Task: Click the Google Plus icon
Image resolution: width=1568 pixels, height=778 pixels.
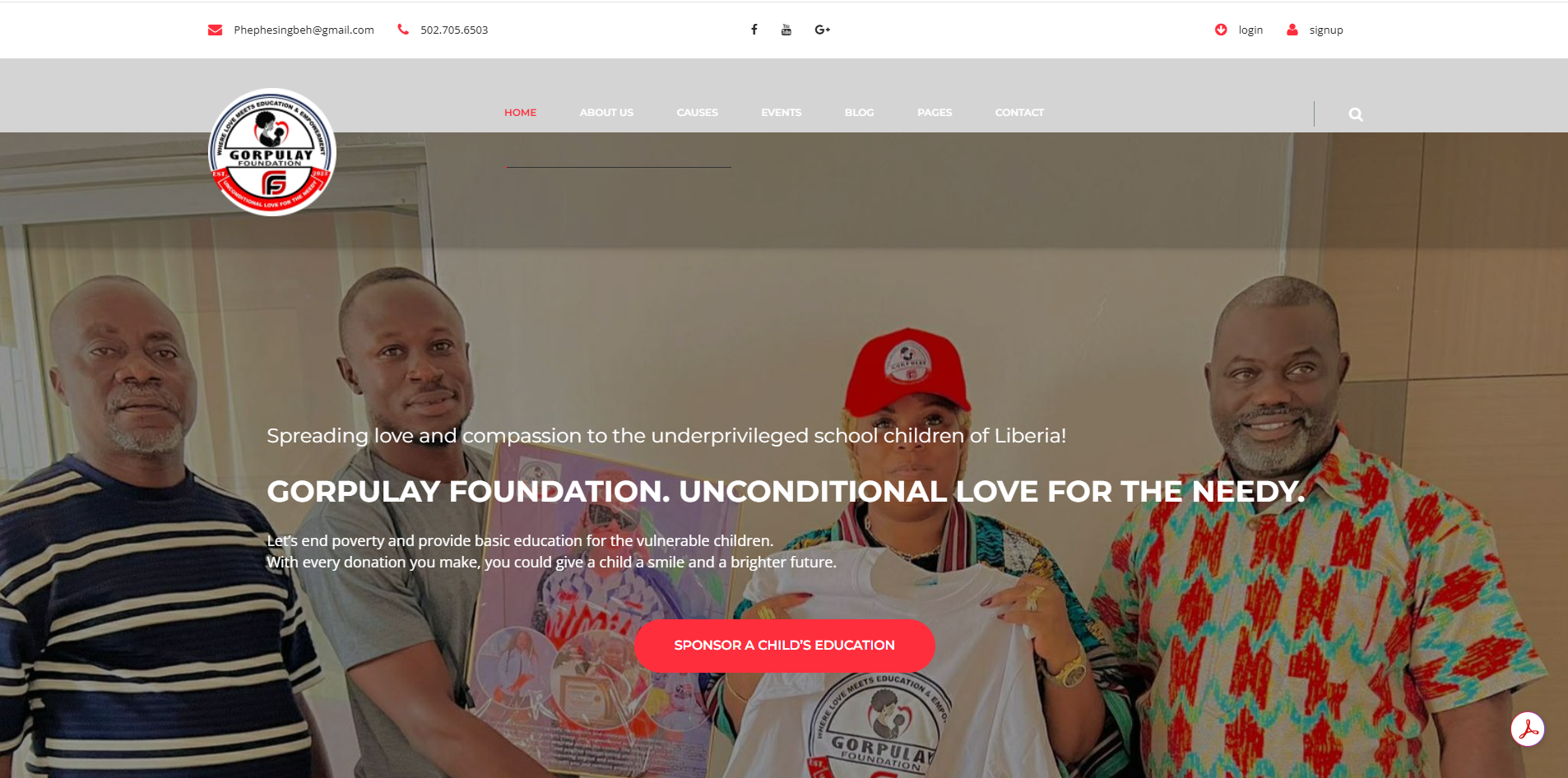Action: 823,30
